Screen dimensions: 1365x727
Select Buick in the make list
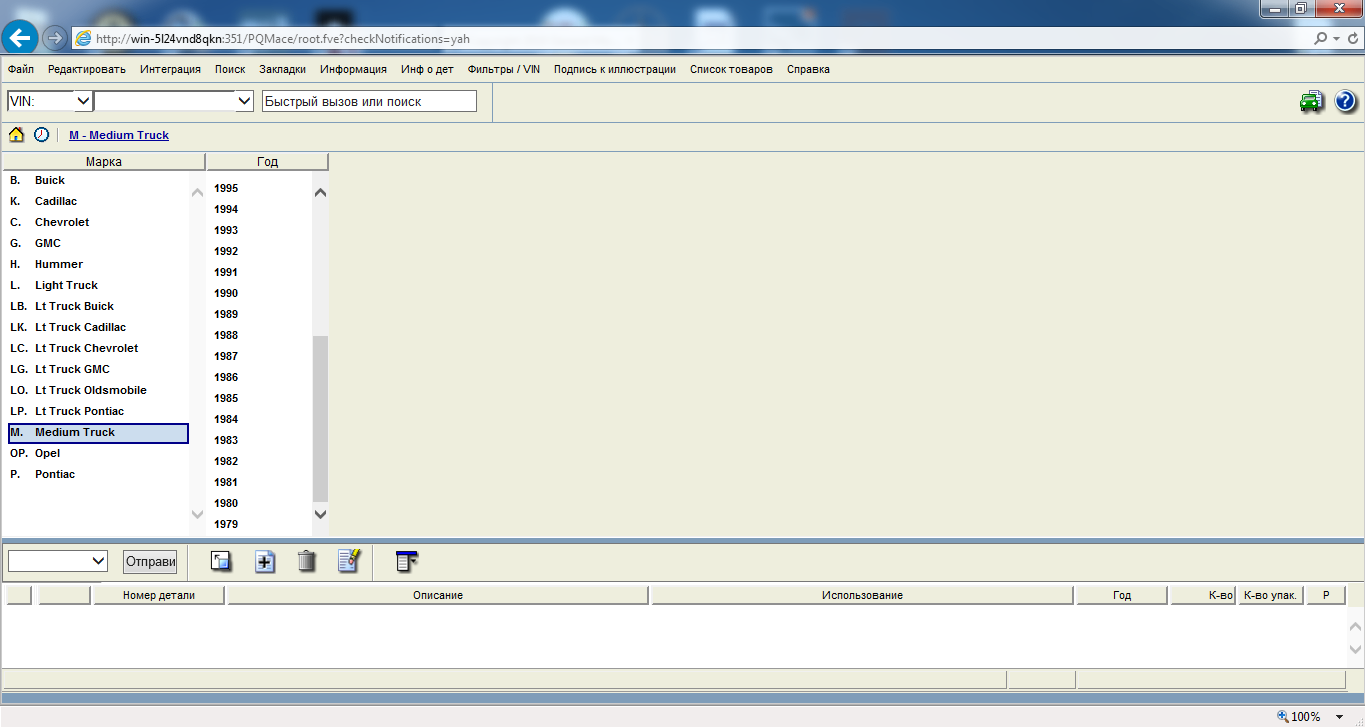[50, 180]
